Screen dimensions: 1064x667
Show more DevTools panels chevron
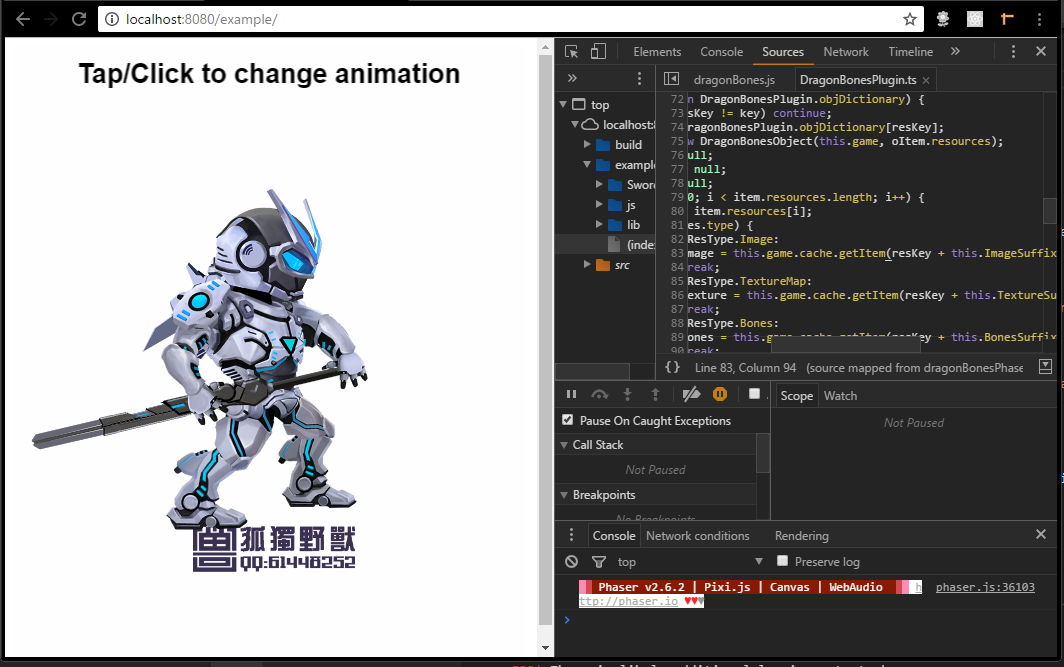point(955,52)
